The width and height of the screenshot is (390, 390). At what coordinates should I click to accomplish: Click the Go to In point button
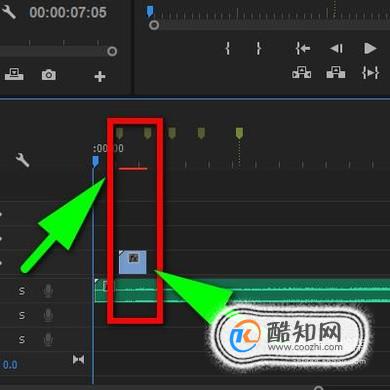[x=303, y=49]
